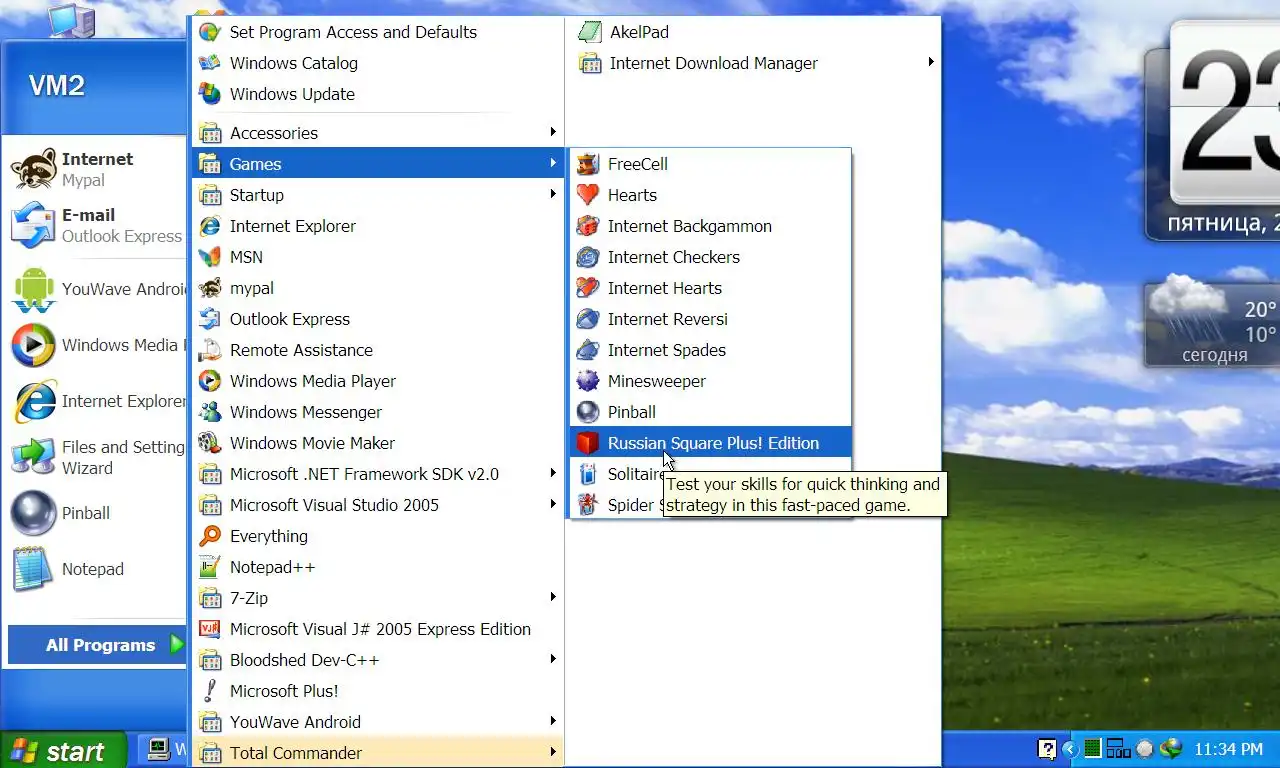
Task: Click the blue windows-layout tray icon
Action: 1118,749
